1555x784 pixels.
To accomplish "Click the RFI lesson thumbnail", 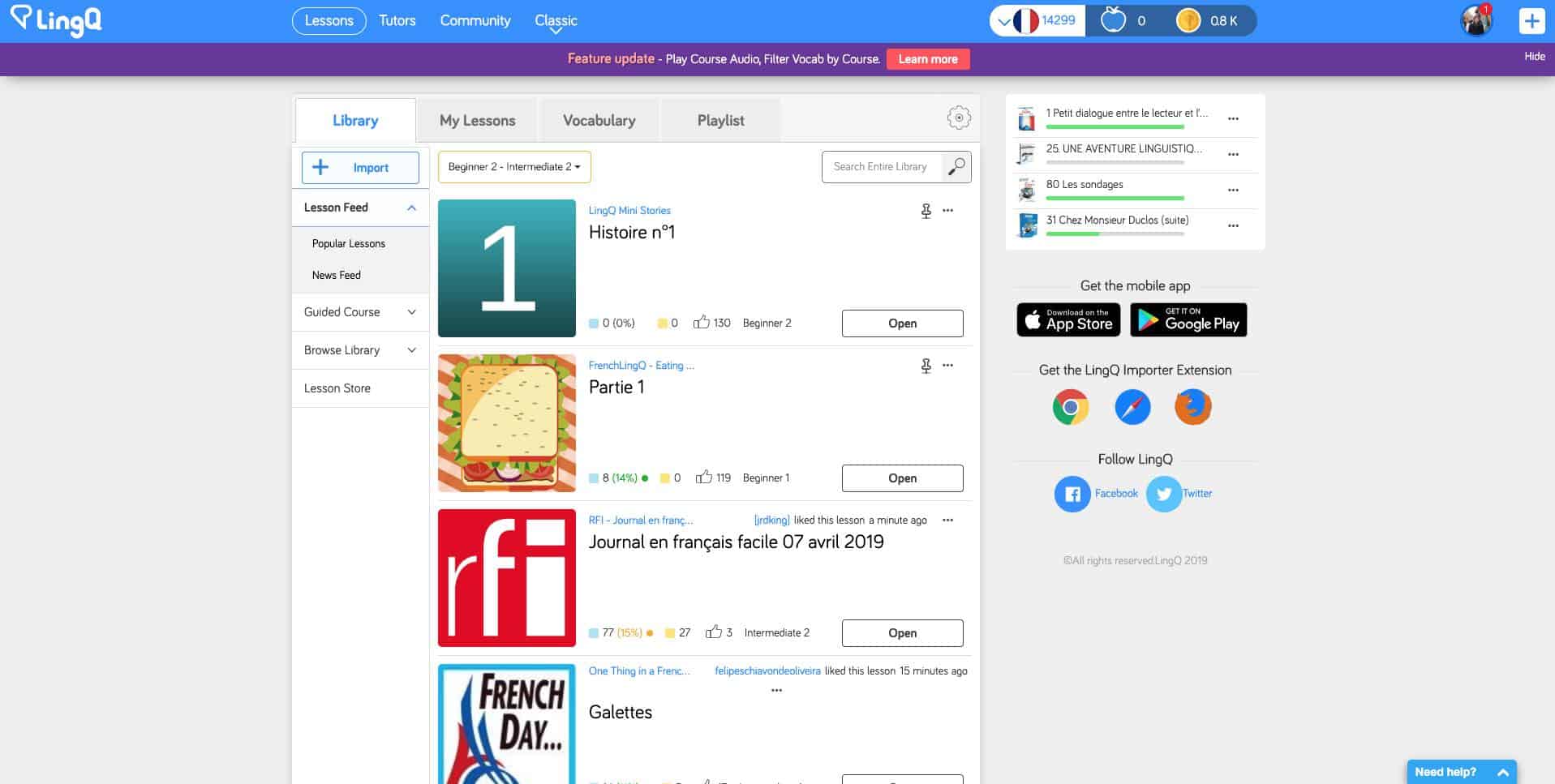I will pyautogui.click(x=507, y=578).
